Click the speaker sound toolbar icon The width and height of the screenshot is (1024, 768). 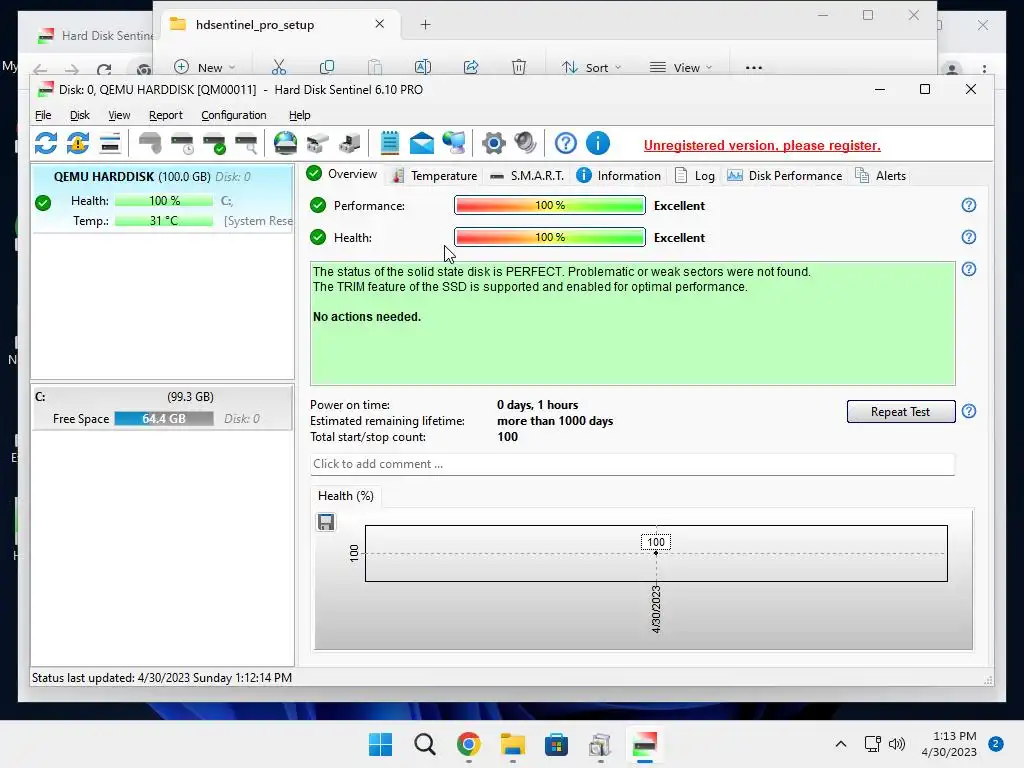coord(525,143)
